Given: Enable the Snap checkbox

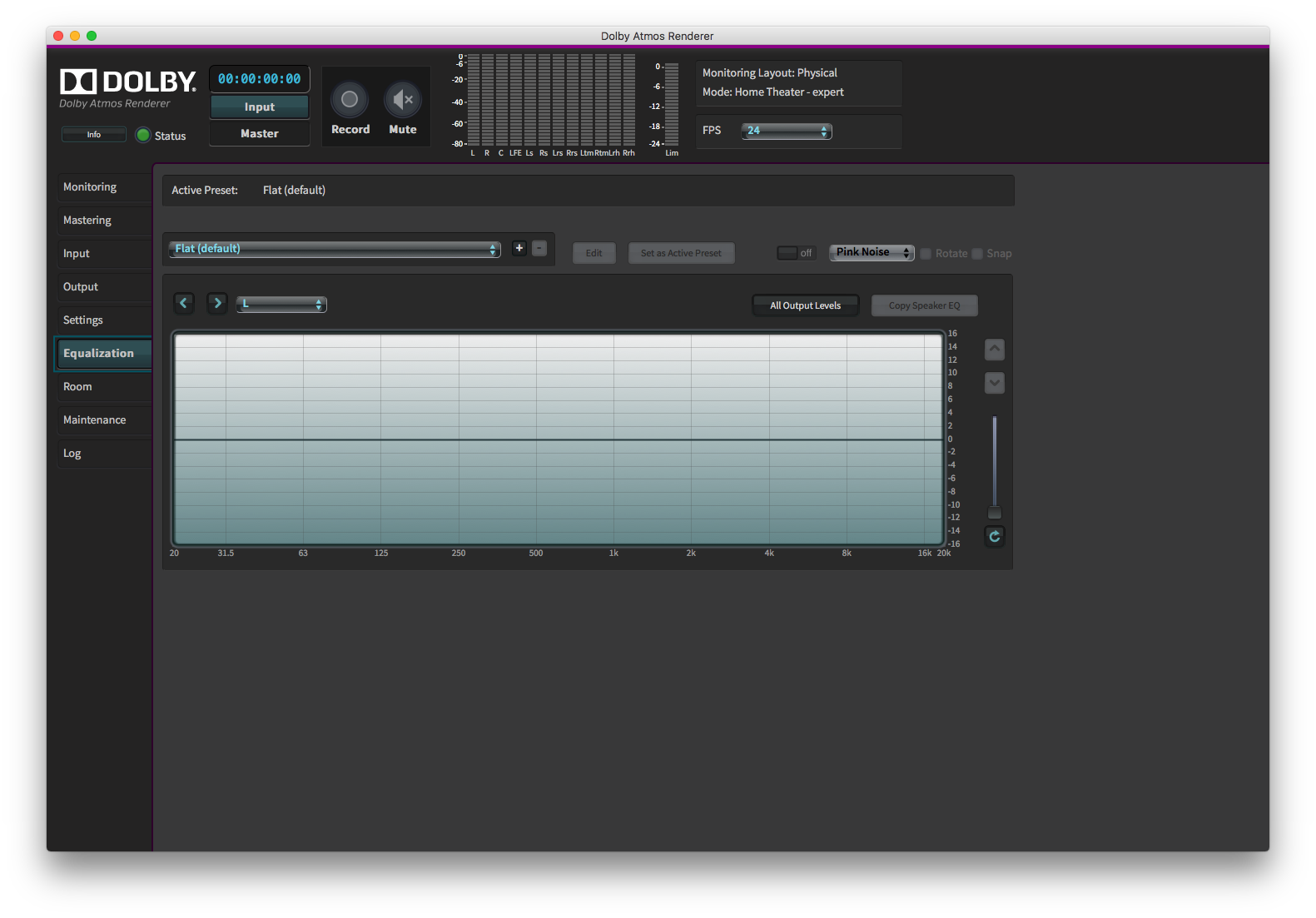Looking at the screenshot, I should pyautogui.click(x=977, y=254).
